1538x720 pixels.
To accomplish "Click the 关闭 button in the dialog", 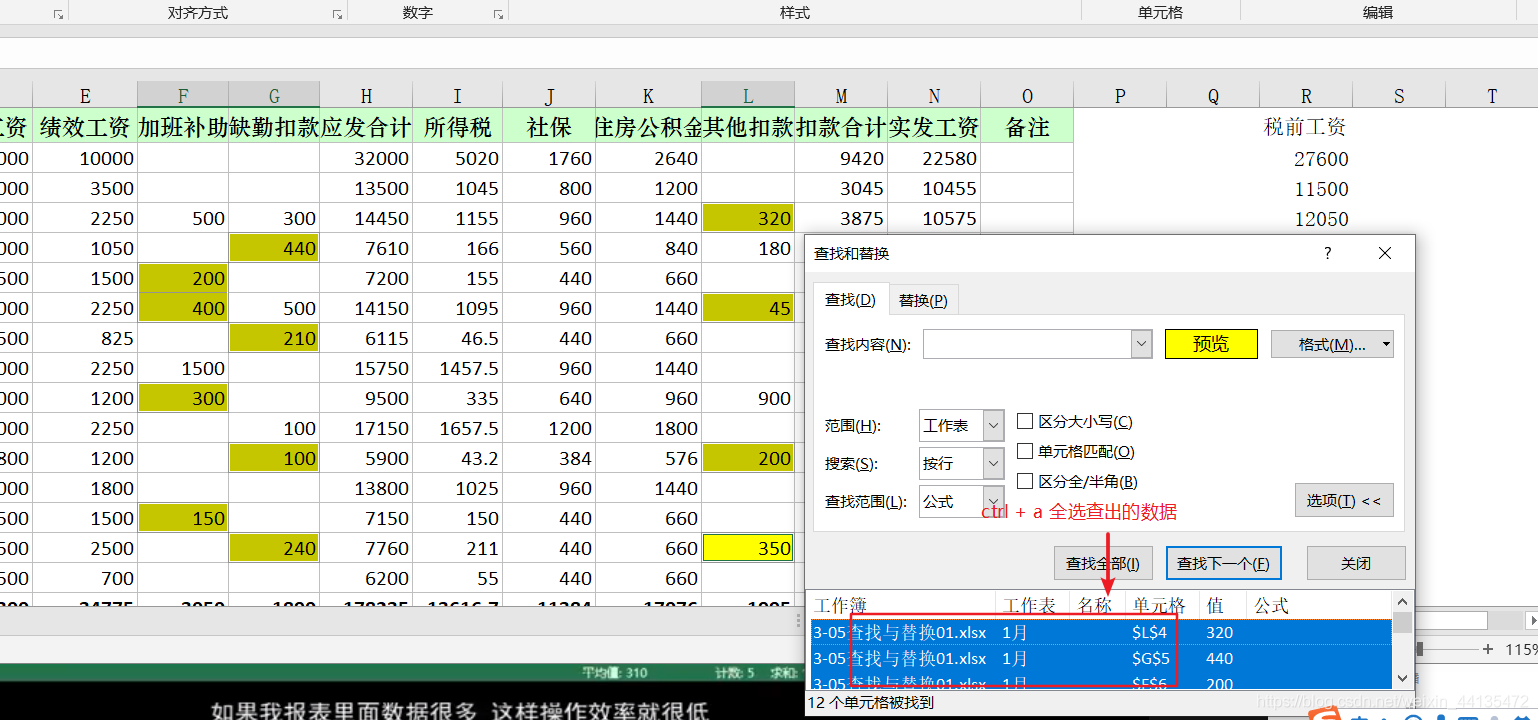I will [x=1356, y=563].
